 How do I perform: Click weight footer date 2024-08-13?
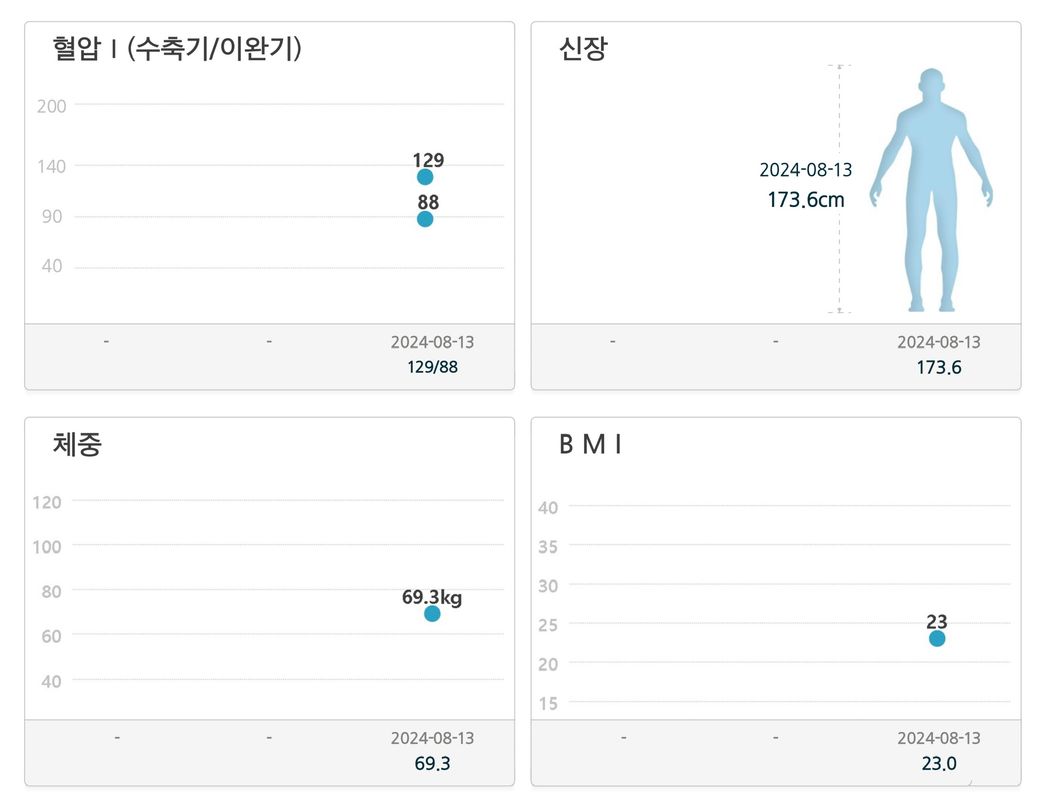[432, 738]
